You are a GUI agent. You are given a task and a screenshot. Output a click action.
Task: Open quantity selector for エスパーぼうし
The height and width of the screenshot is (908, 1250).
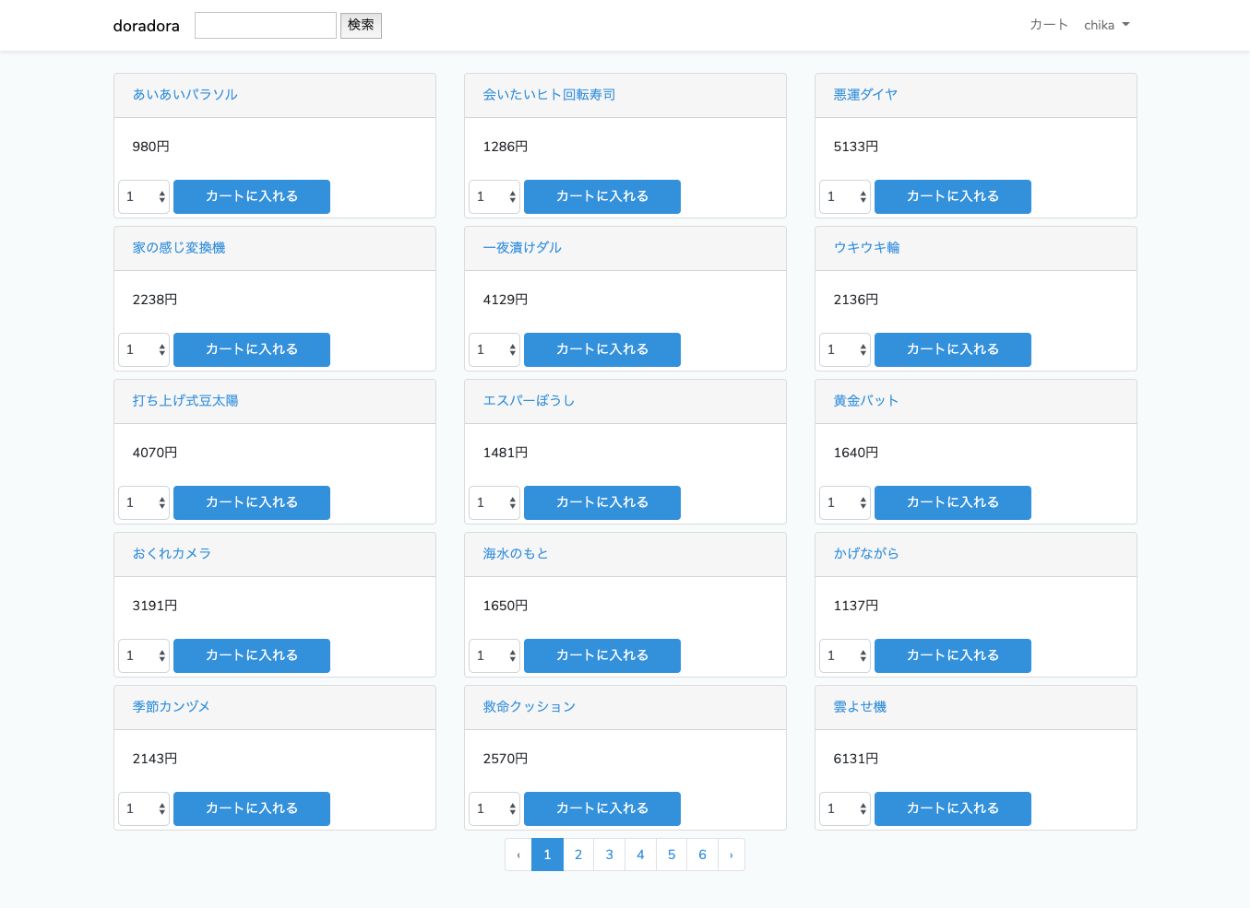(x=494, y=503)
